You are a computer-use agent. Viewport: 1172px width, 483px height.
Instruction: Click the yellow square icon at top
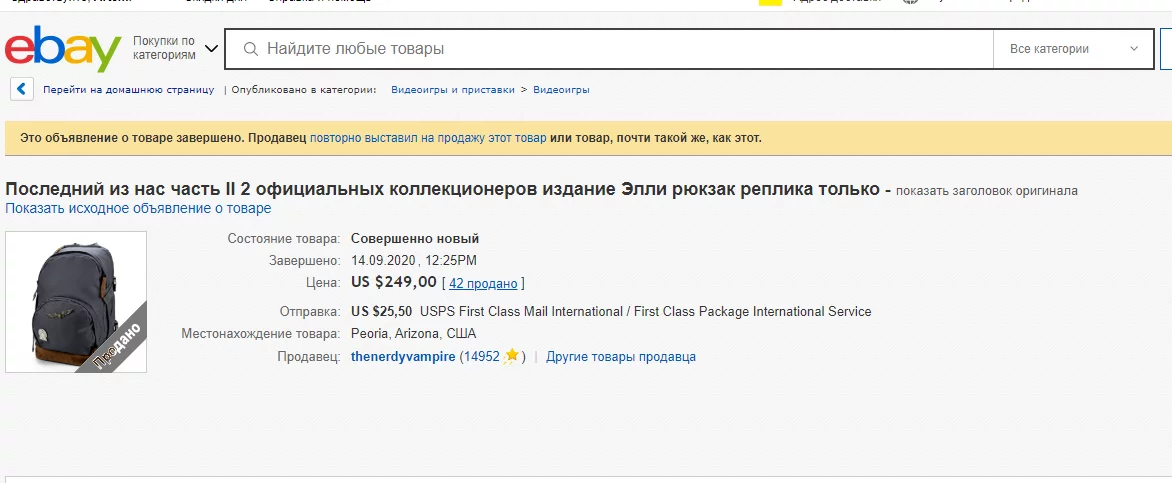(769, 3)
